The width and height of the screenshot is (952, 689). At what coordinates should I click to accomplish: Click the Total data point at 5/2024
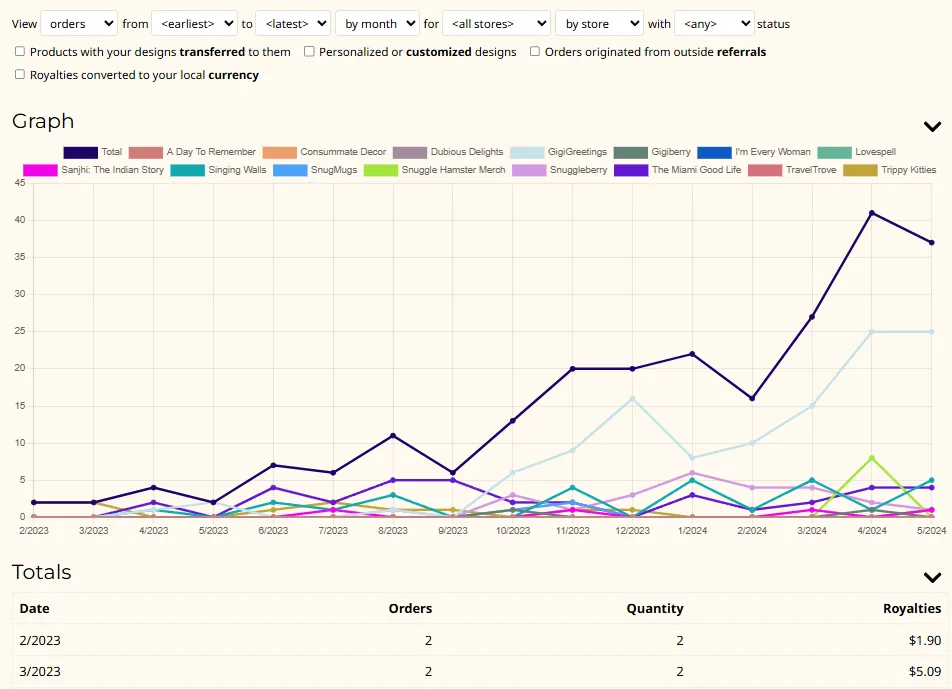click(932, 243)
